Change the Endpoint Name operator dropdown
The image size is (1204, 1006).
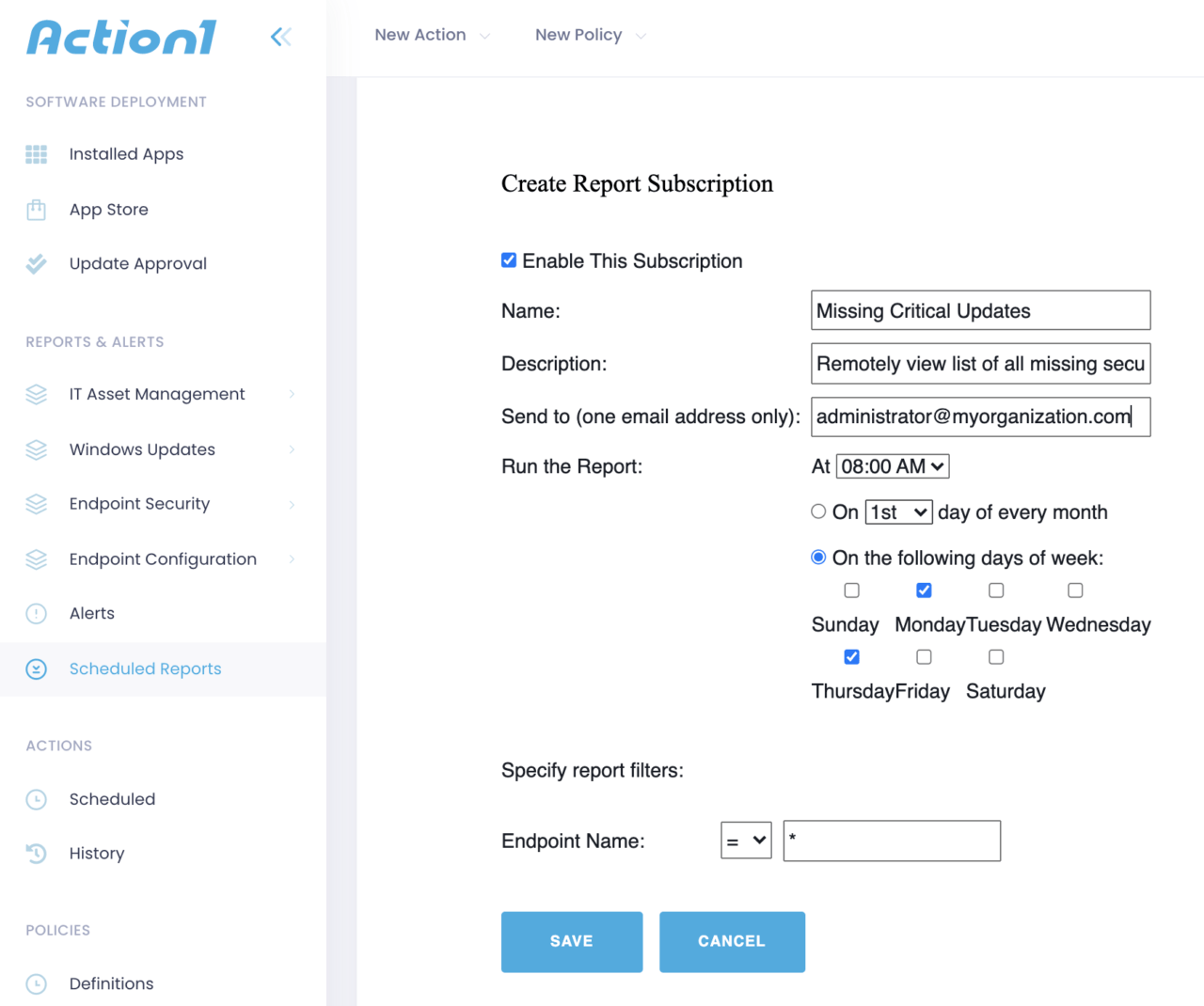pos(746,841)
